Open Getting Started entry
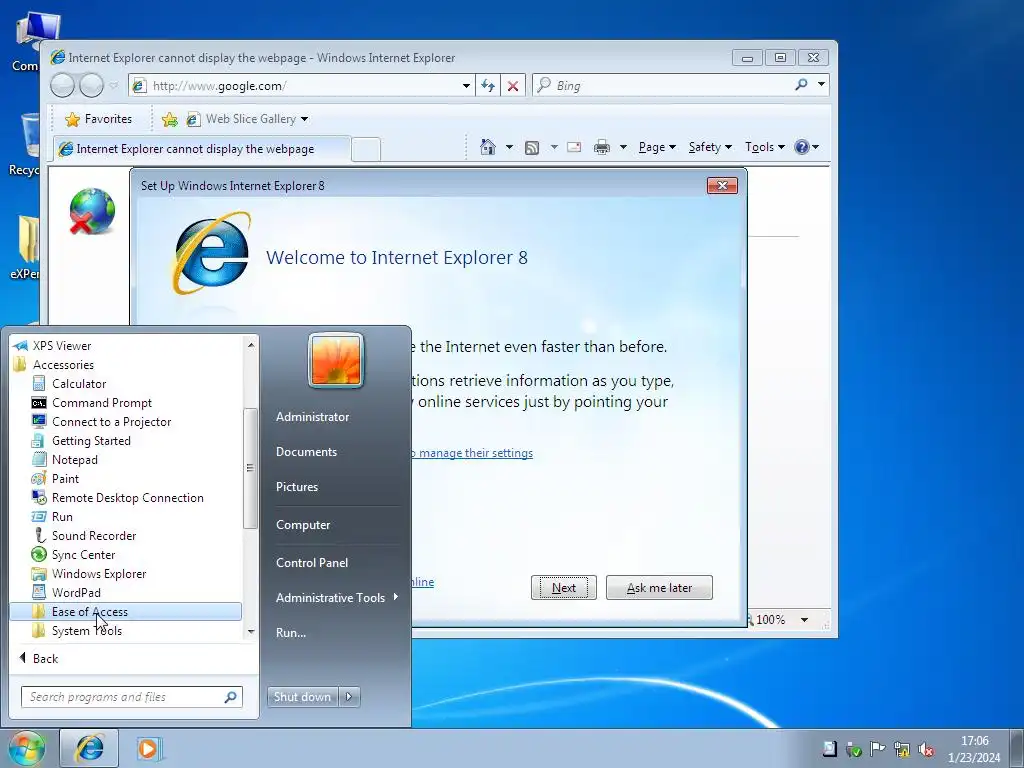Screen dimensions: 1024x768 tap(91, 441)
